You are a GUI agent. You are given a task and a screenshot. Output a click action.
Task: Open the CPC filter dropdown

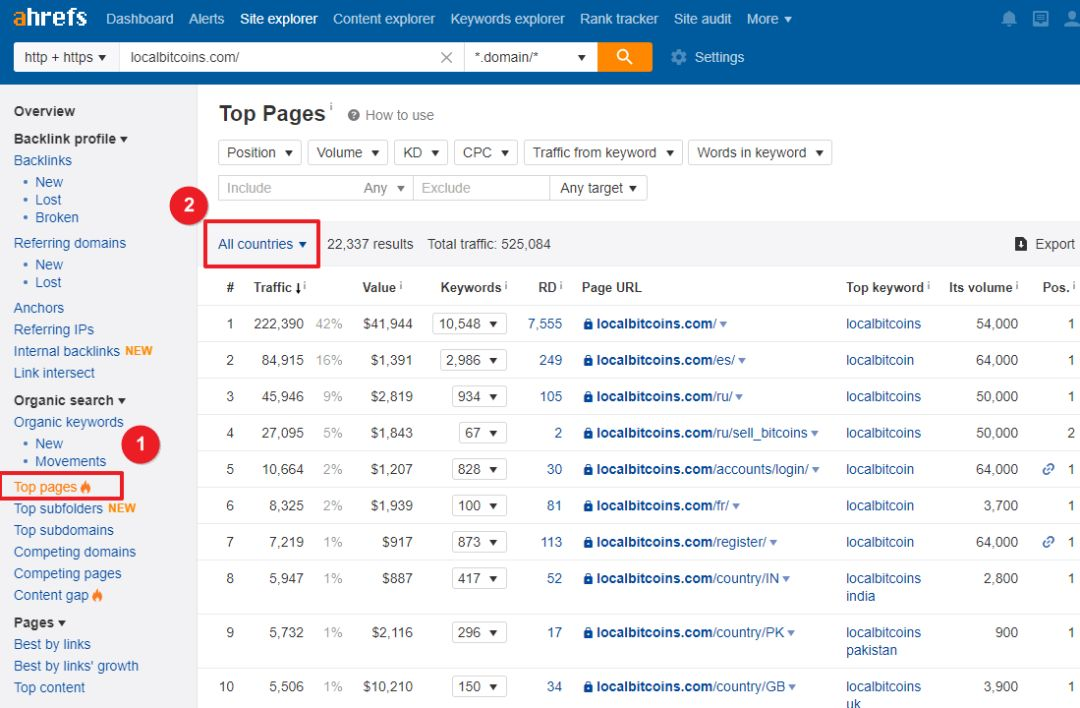coord(486,152)
